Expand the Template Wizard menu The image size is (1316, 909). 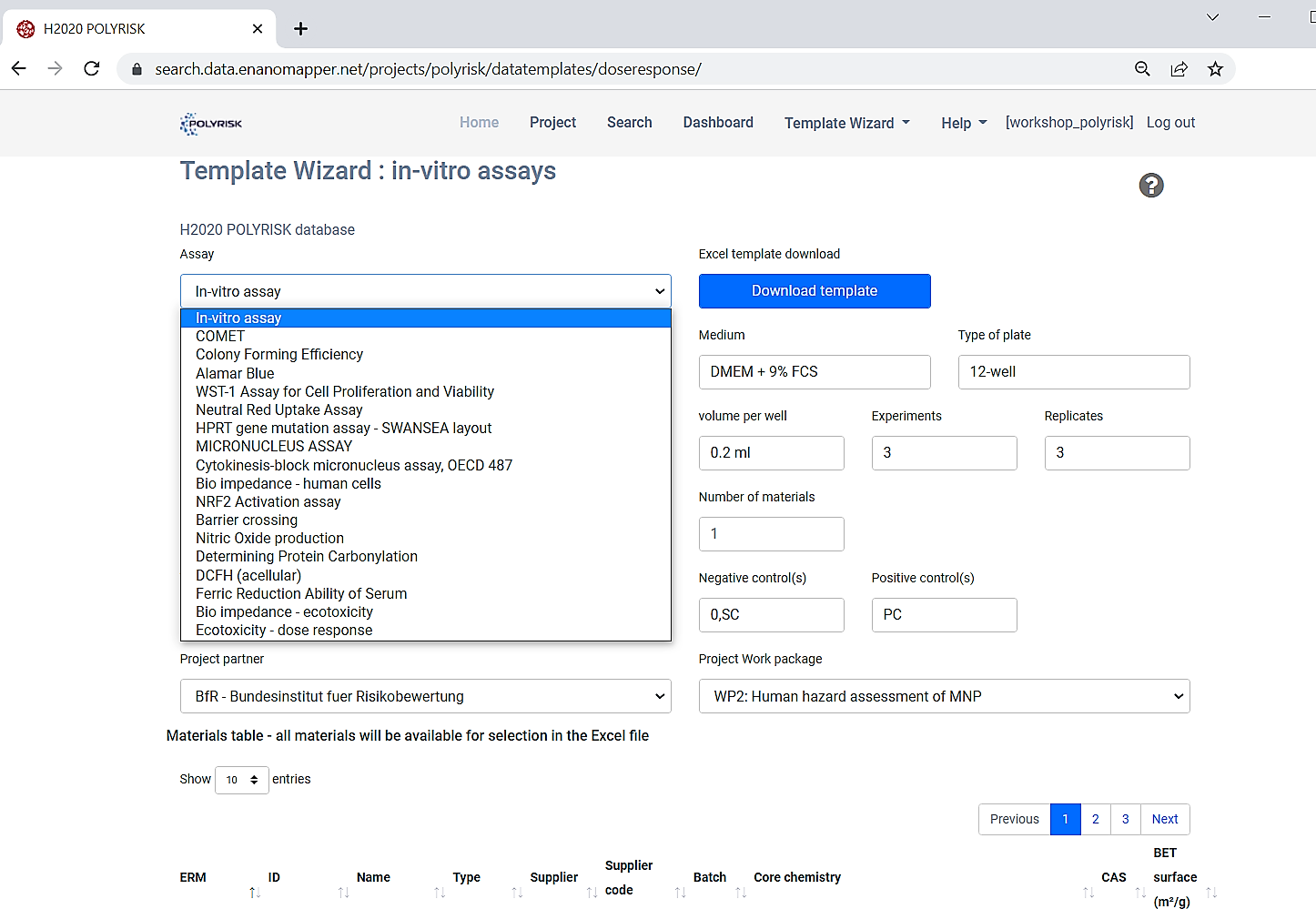(846, 123)
